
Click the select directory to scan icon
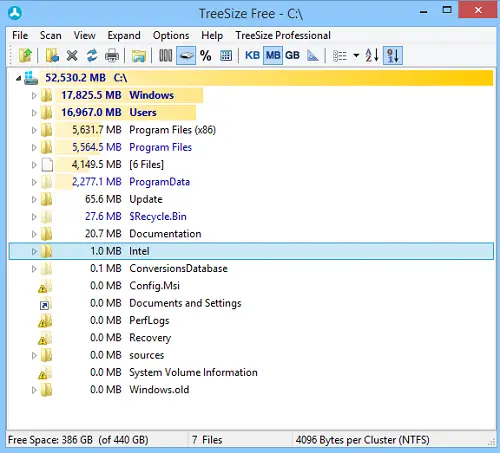[52, 55]
